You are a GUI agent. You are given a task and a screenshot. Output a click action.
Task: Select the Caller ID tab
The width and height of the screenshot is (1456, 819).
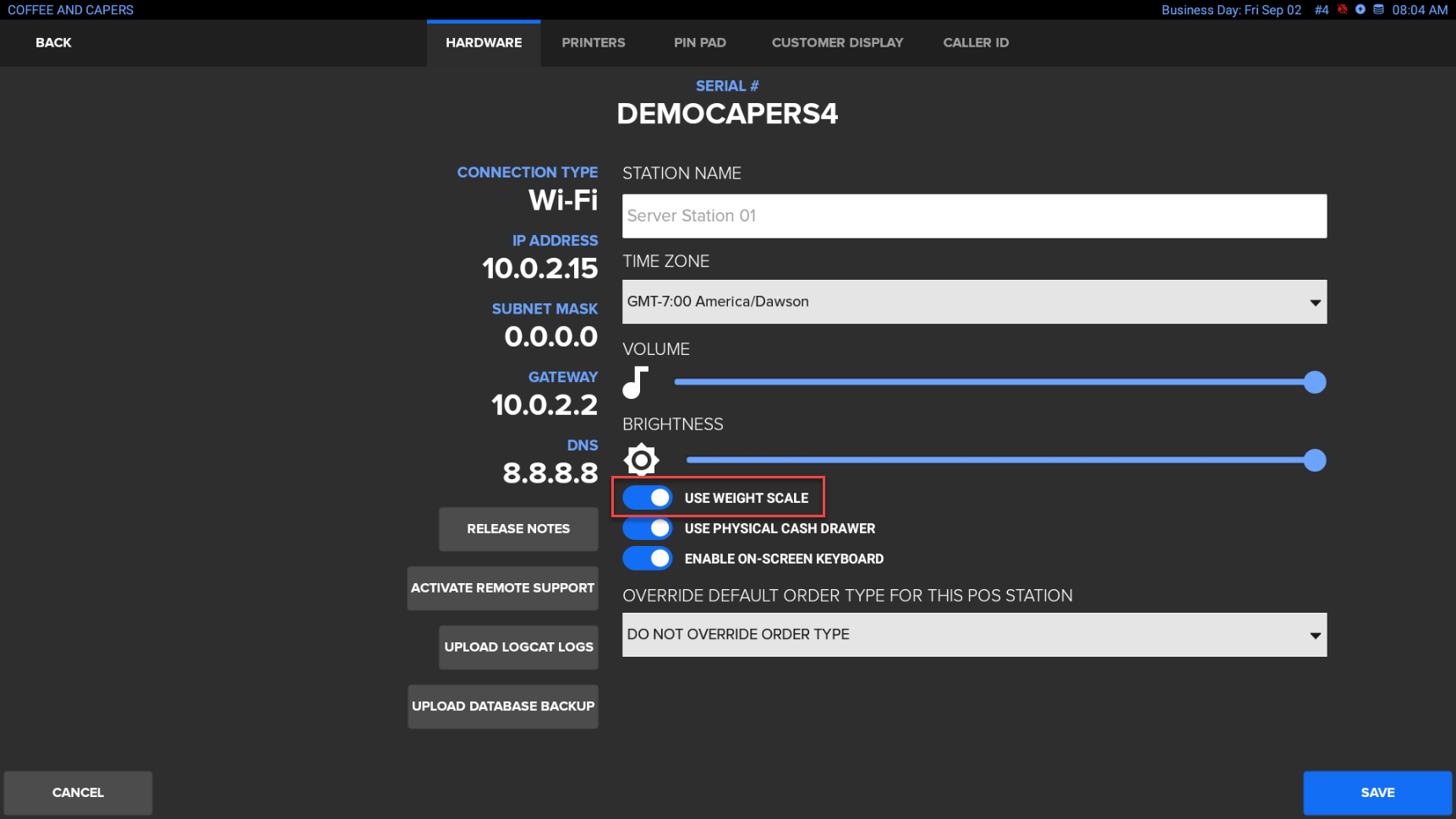click(x=976, y=43)
